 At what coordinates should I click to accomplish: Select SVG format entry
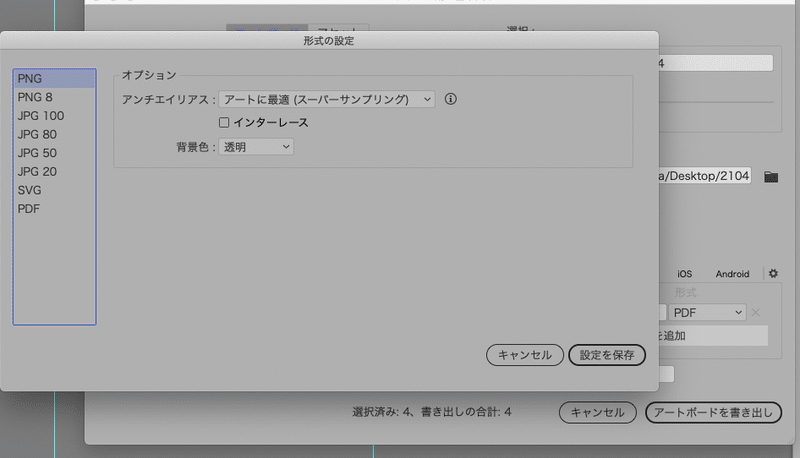coord(54,190)
